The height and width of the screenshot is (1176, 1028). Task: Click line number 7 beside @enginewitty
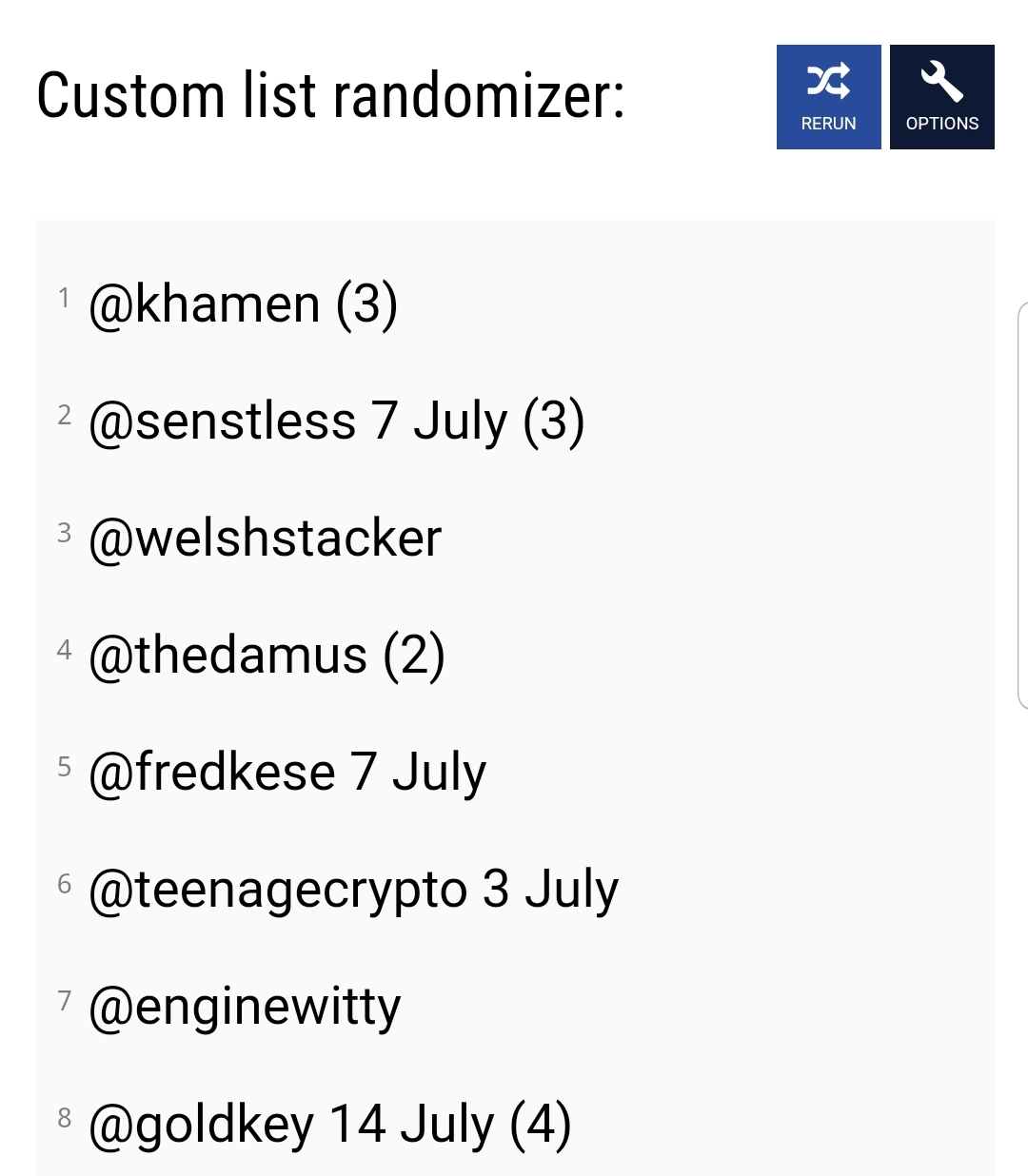pos(64,1001)
